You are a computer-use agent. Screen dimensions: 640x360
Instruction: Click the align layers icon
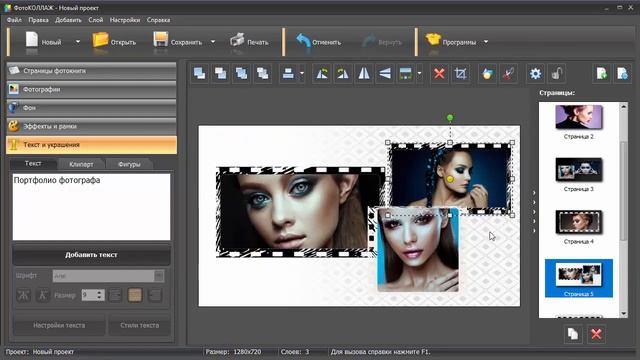click(288, 74)
